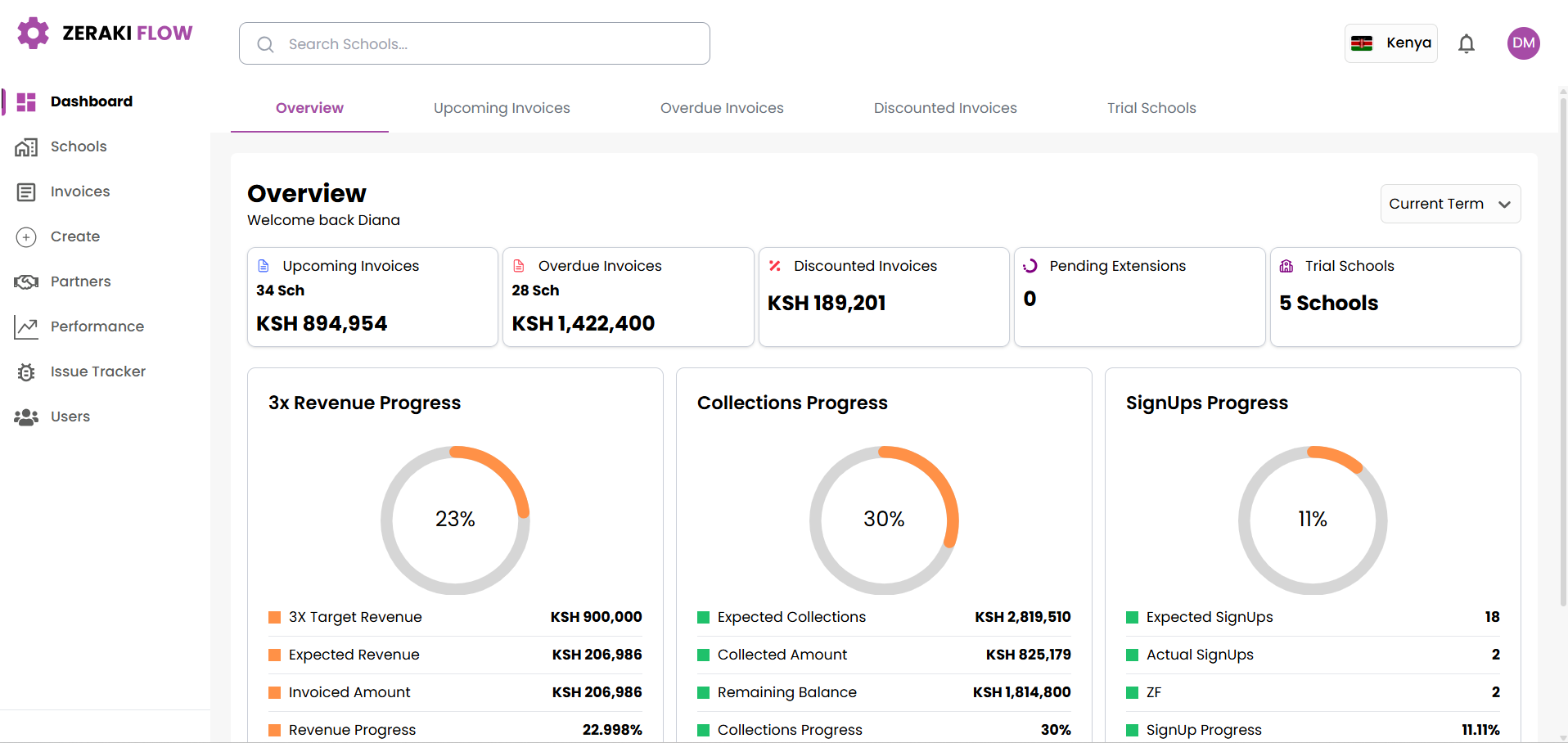This screenshot has width=1568, height=743.
Task: Click the Upcoming Invoices card file icon
Action: point(264,266)
